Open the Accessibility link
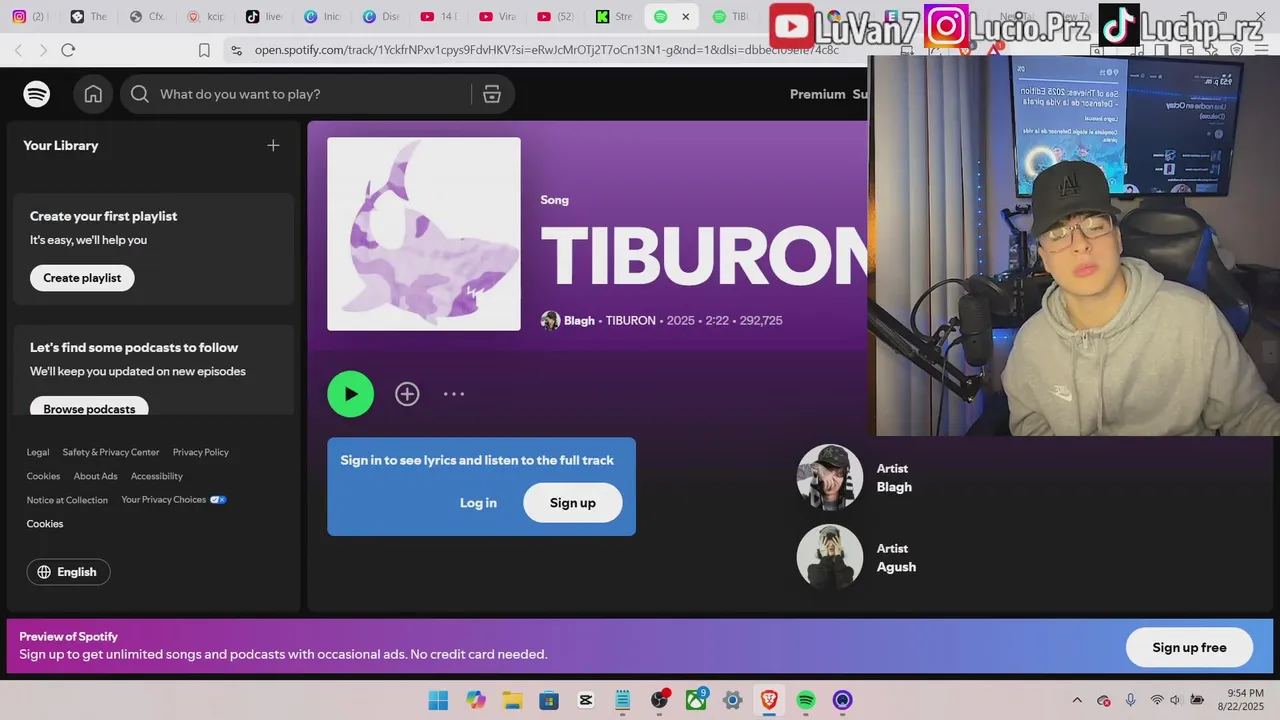1280x720 pixels. pos(157,476)
